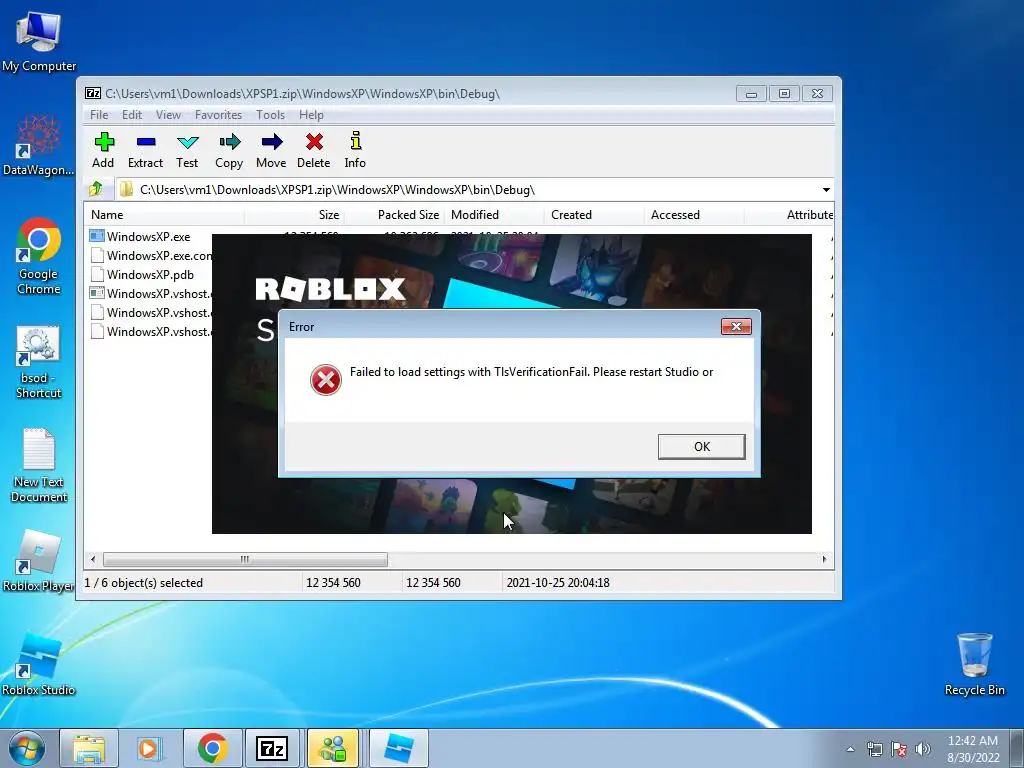Open My Computer desktop icon
The image size is (1024, 768).
coord(39,40)
